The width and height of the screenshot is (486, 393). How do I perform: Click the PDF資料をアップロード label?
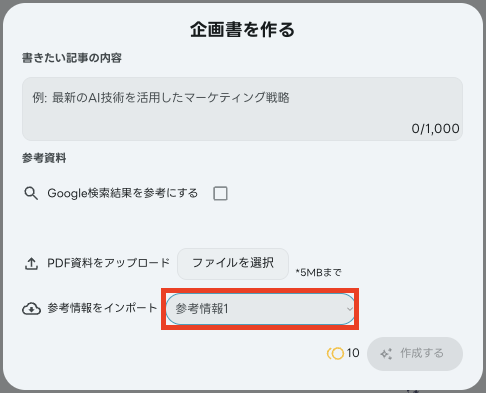[x=109, y=263]
